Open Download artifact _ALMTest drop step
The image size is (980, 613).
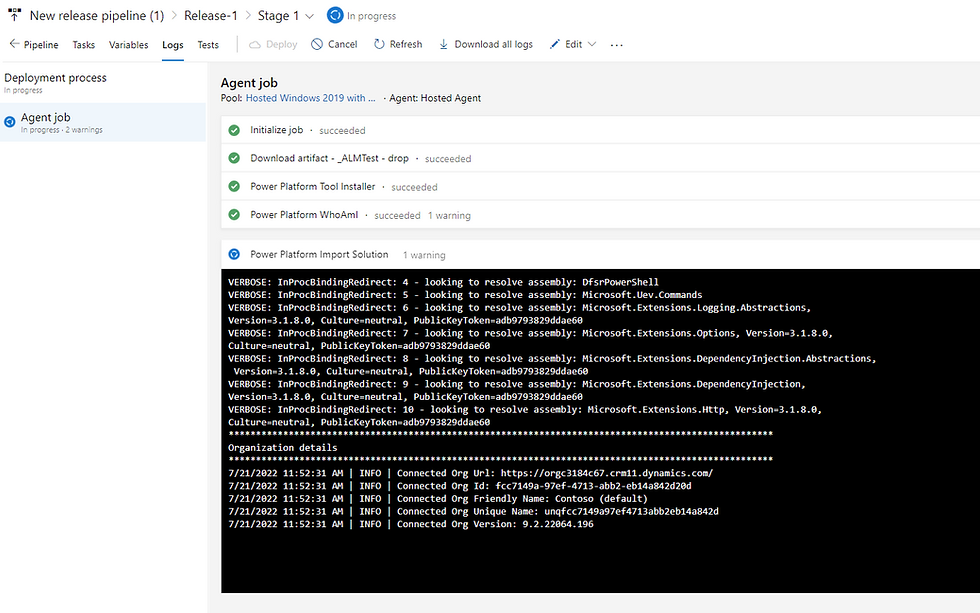point(600,158)
